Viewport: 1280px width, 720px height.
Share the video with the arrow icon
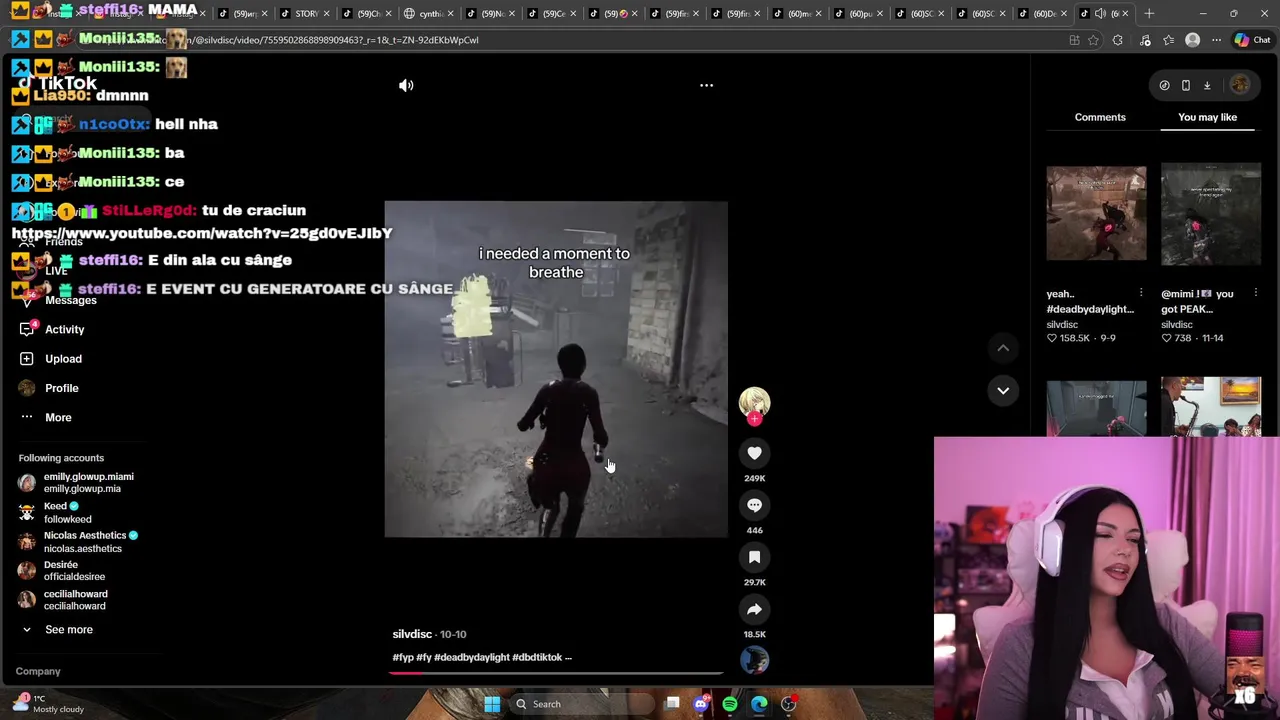coord(754,609)
